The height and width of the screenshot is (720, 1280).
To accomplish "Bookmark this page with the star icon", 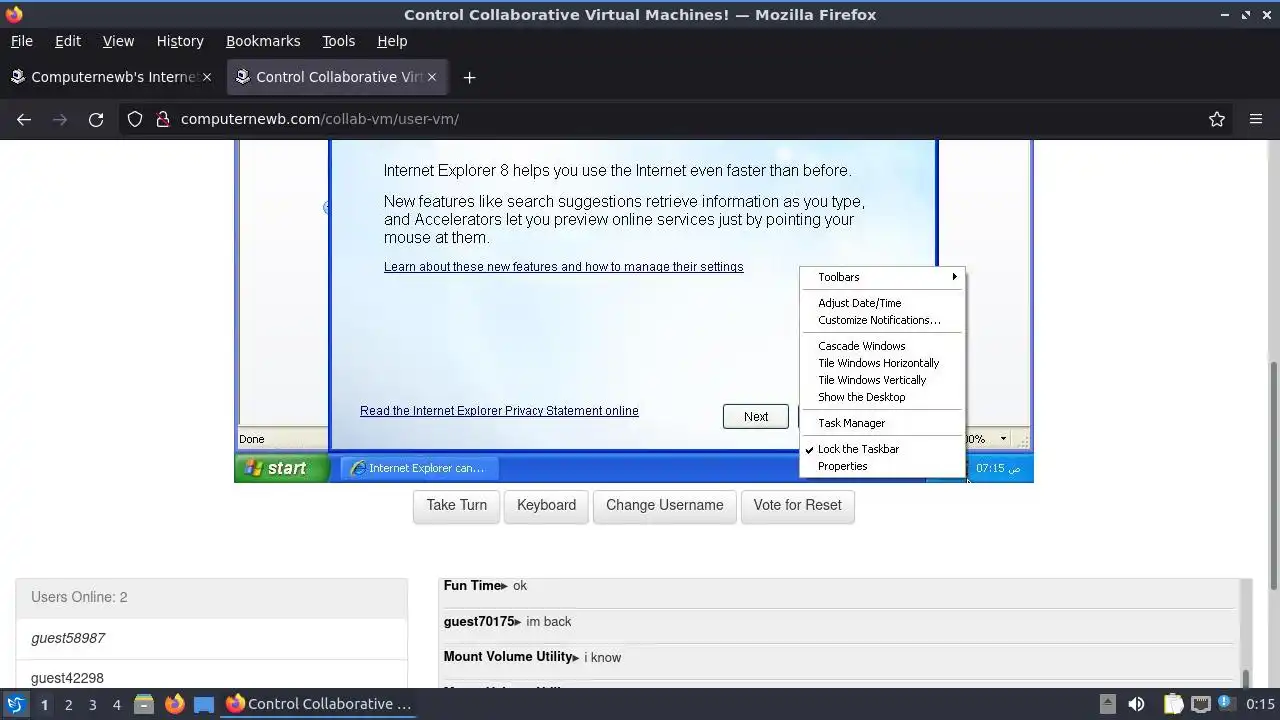I will coord(1217,119).
